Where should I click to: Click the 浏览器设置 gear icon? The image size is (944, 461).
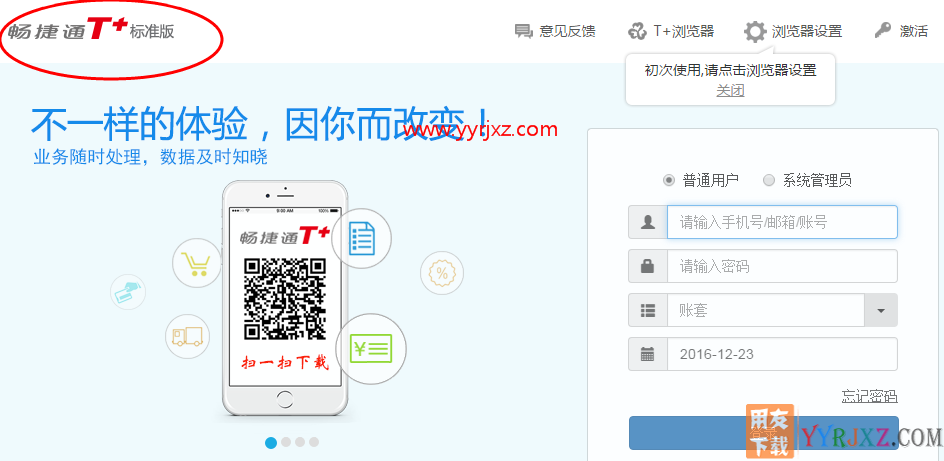(x=755, y=31)
